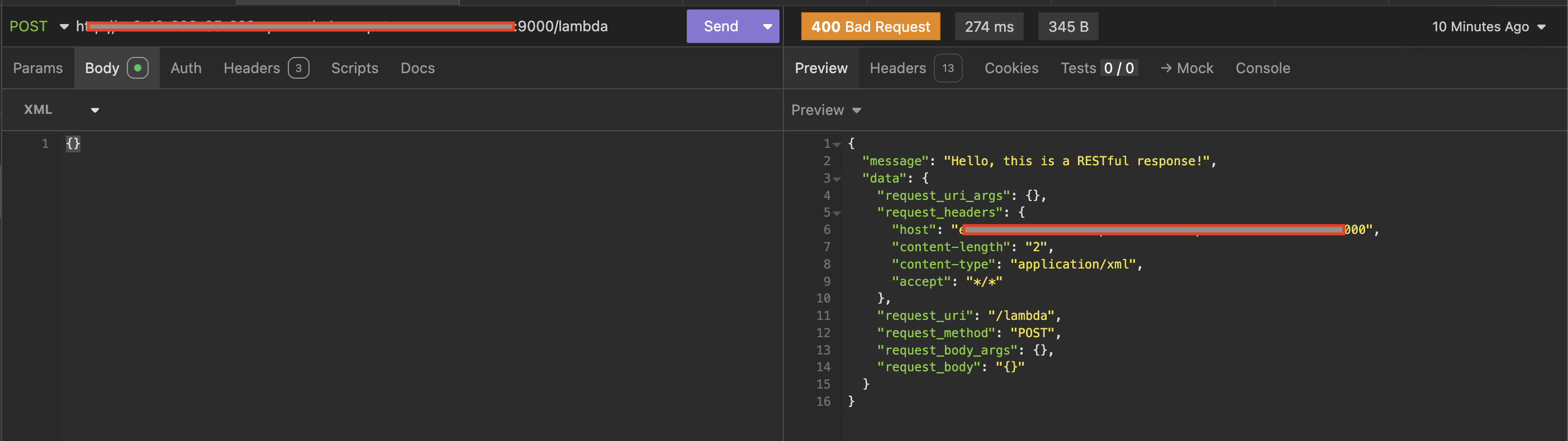Click the request body editor line with {}
This screenshot has height=441, width=1568.
click(x=73, y=143)
